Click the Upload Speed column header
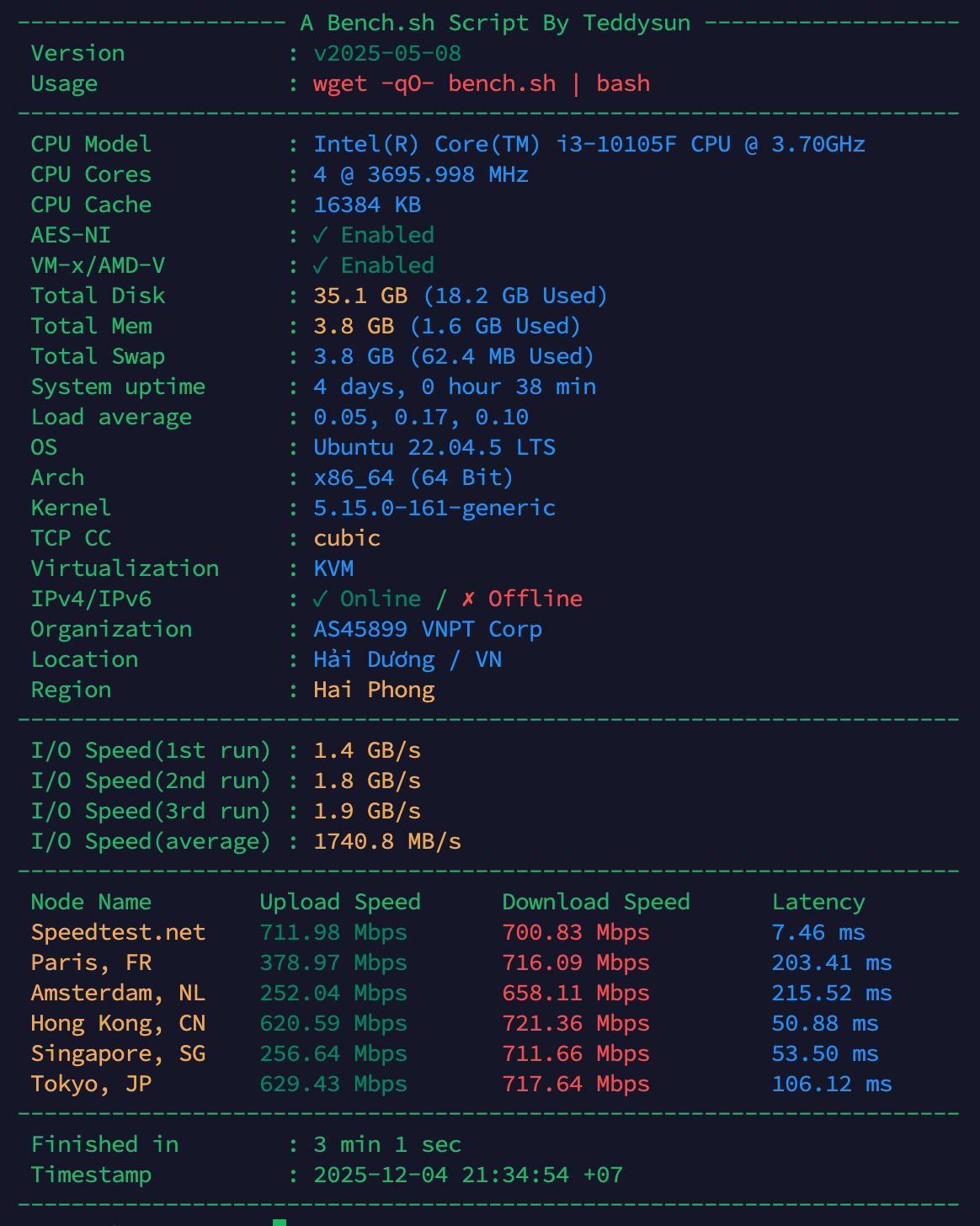 (x=340, y=902)
